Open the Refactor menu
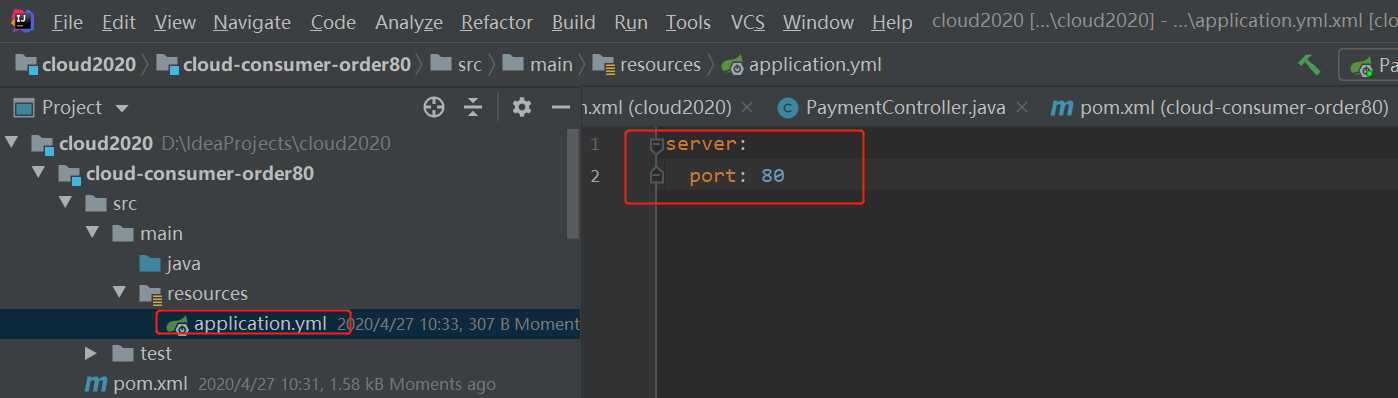 click(x=496, y=22)
